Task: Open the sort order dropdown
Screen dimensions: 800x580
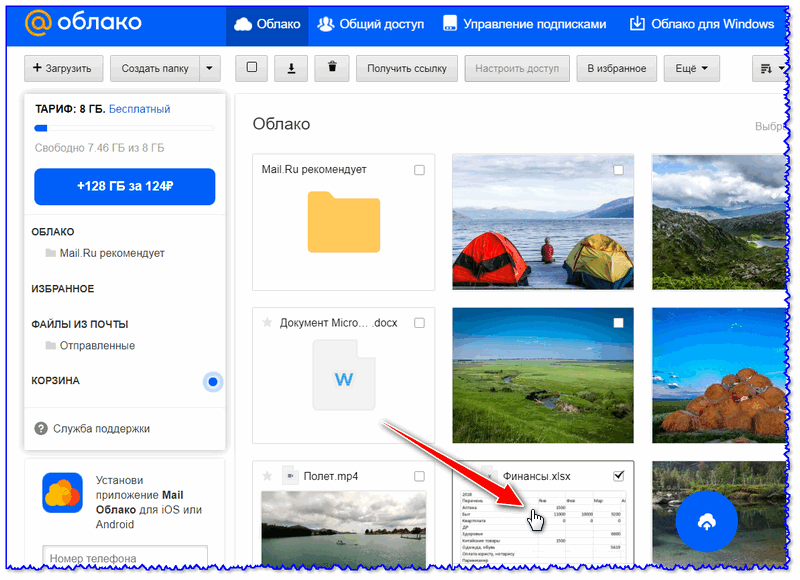Action: point(770,68)
